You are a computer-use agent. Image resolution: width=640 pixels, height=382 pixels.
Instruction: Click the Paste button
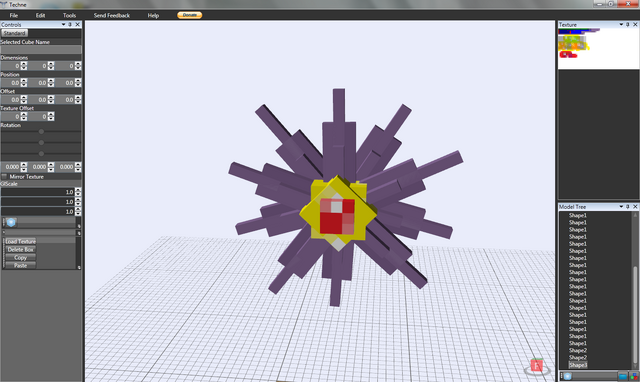click(20, 265)
